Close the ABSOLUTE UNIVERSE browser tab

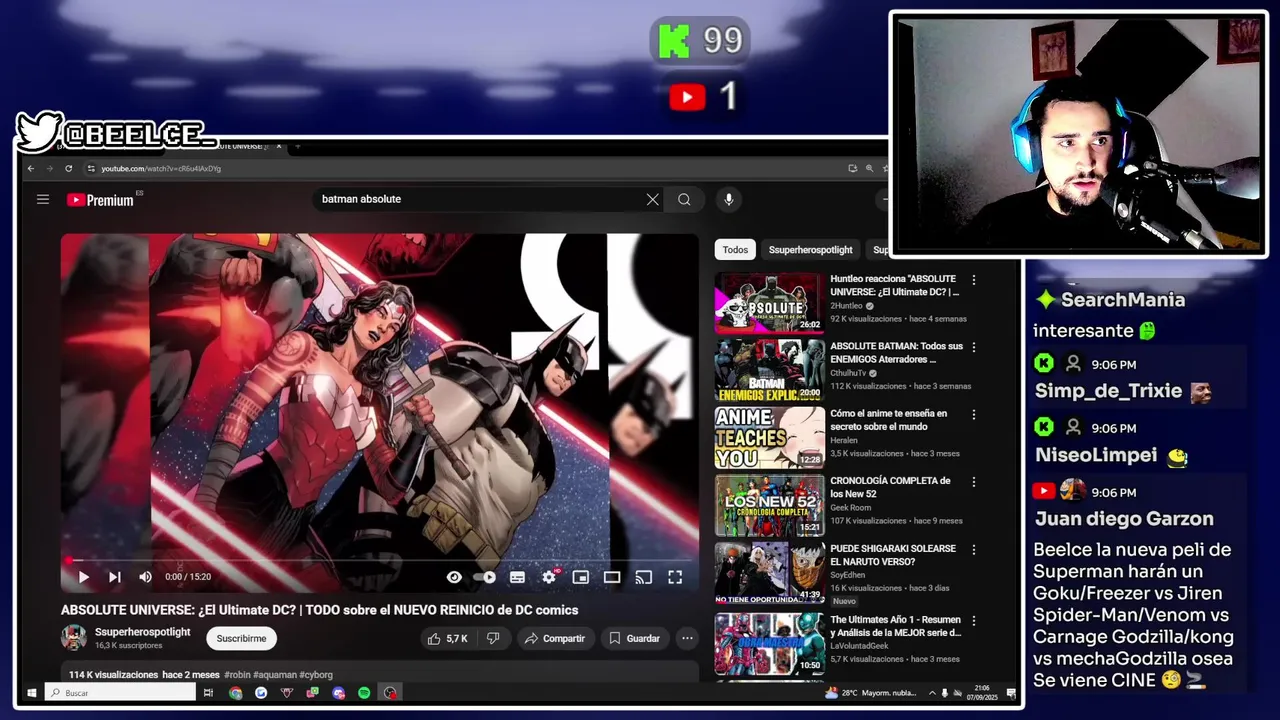coord(279,147)
